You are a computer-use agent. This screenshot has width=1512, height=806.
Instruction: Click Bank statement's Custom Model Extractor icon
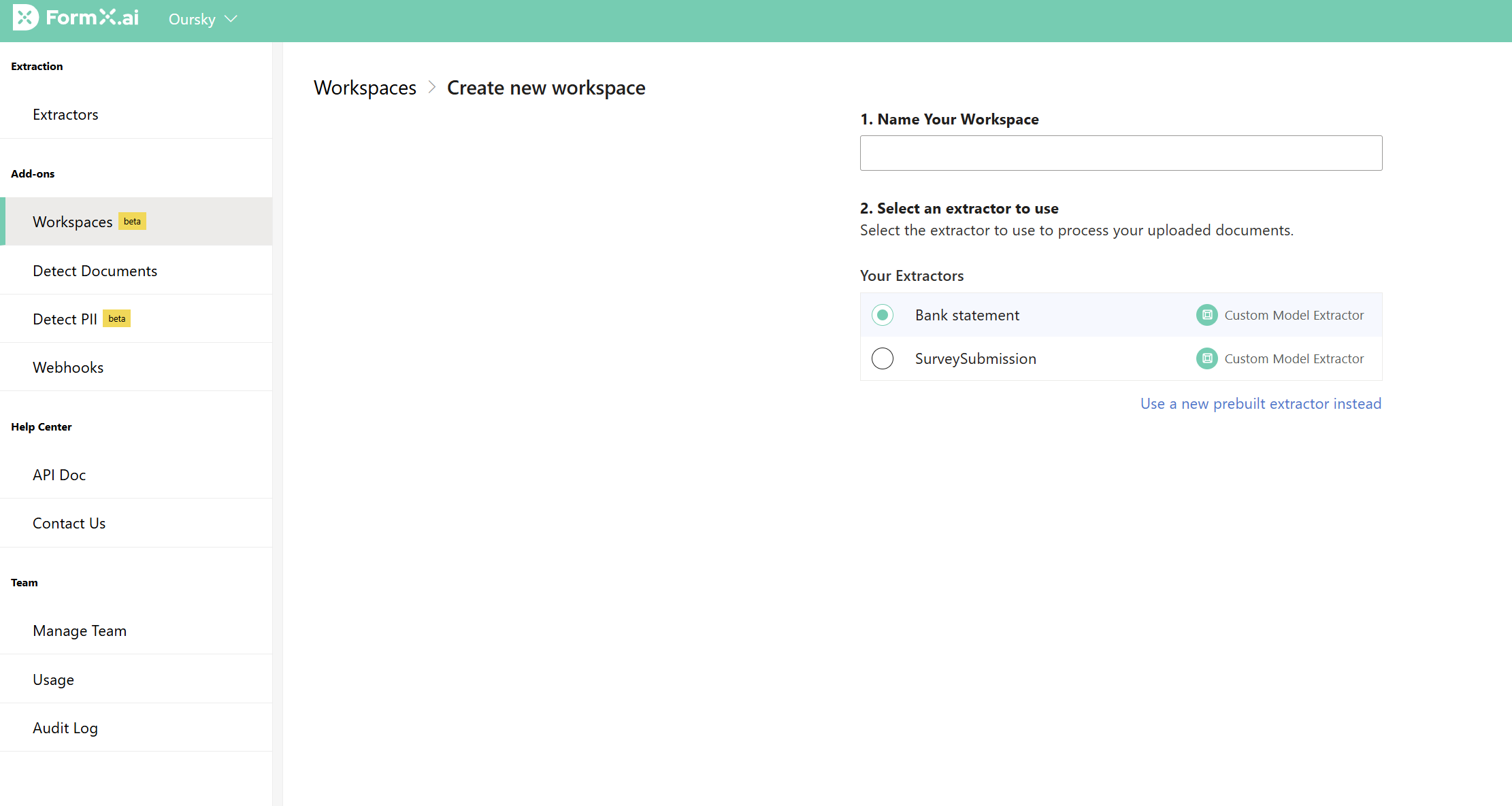1206,315
